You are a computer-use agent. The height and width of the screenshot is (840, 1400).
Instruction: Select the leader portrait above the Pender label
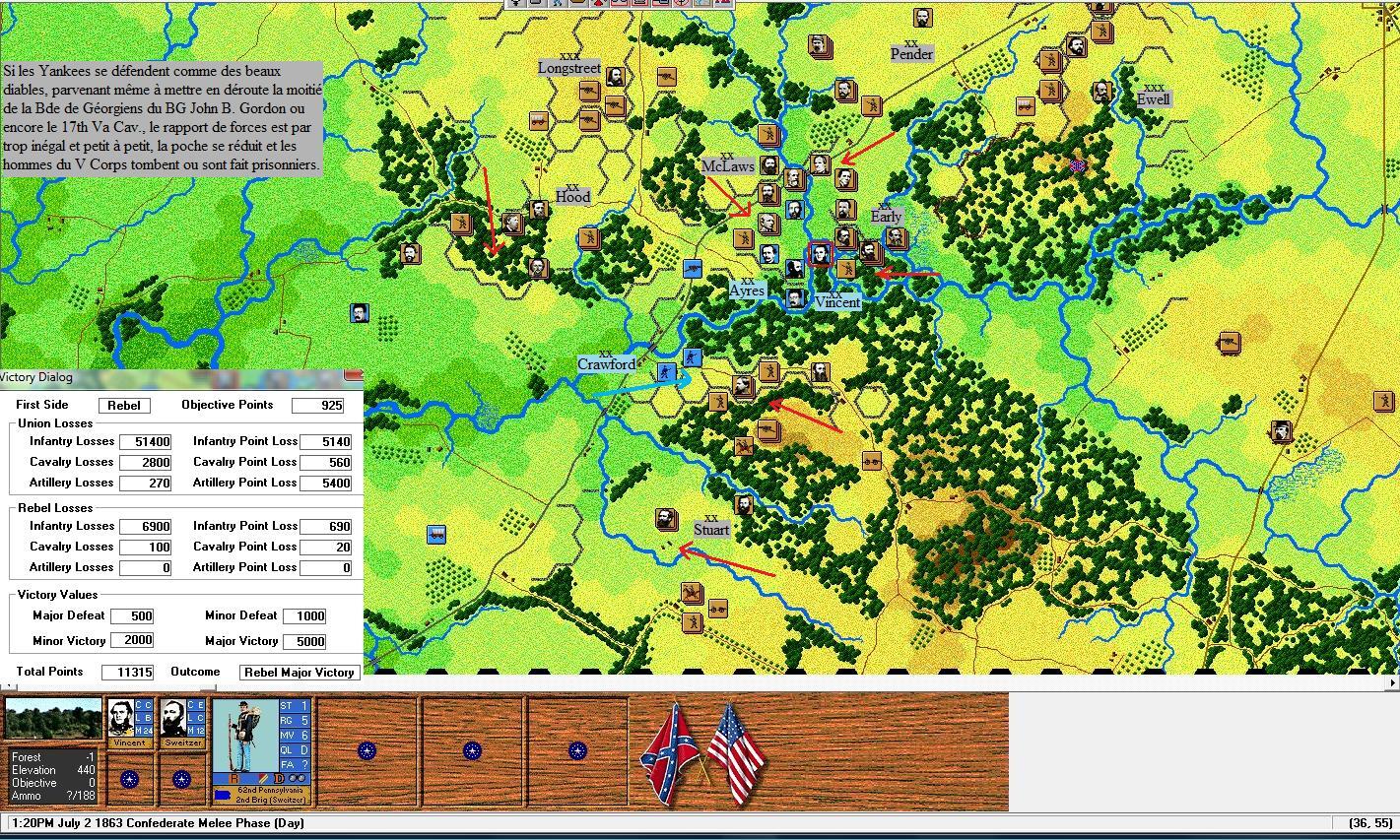tap(923, 19)
